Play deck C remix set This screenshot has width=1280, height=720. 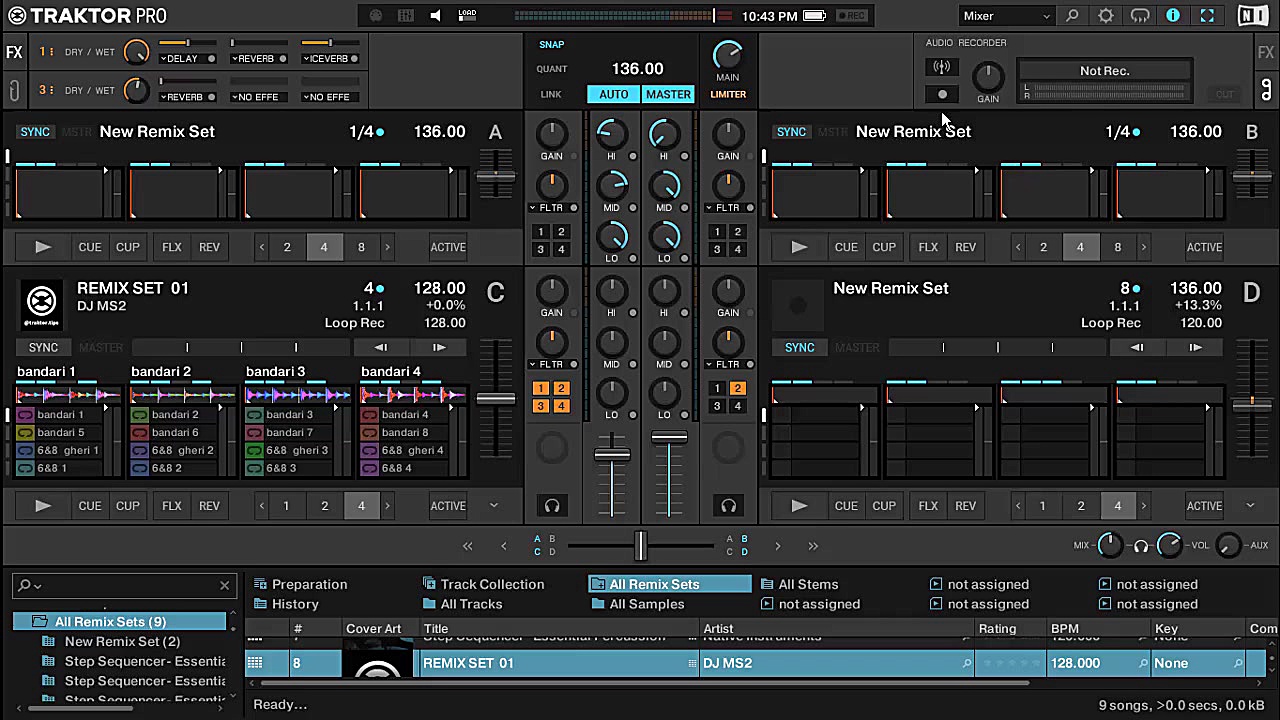(x=42, y=506)
